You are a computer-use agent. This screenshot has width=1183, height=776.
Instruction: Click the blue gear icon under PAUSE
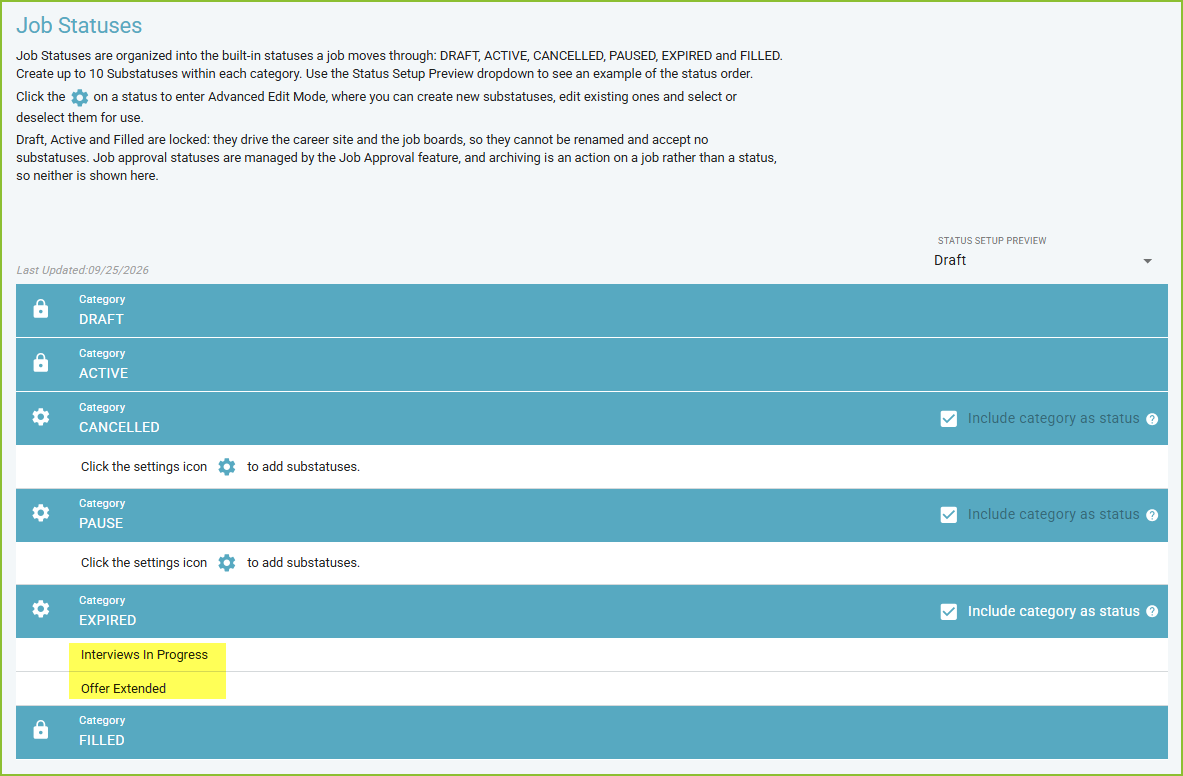[226, 563]
